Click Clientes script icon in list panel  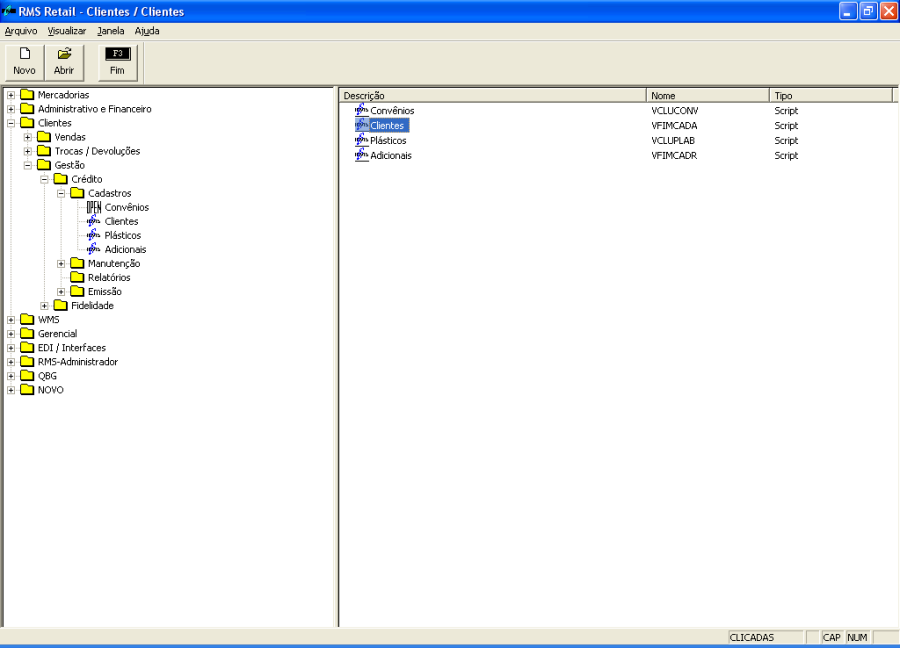pos(362,125)
